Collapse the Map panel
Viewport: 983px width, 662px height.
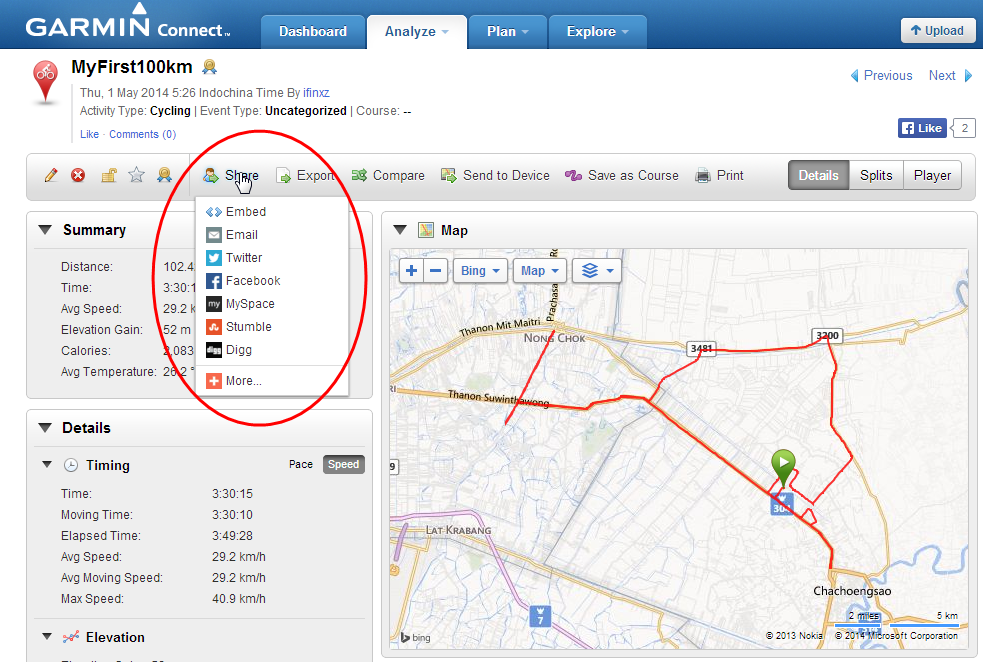tap(400, 229)
